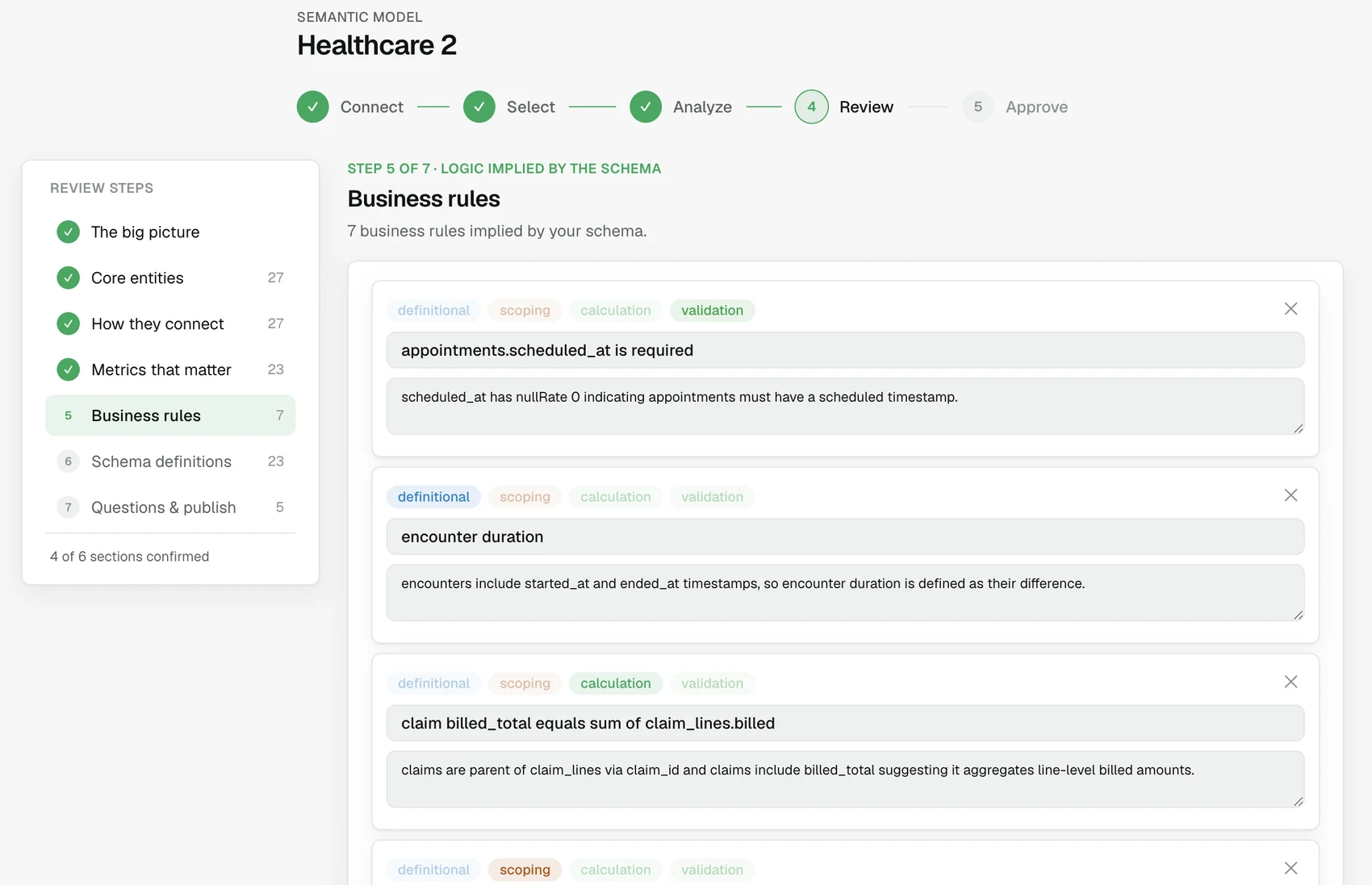Click the number 7 badge for Questions & publish
The image size is (1372, 885).
click(x=68, y=507)
